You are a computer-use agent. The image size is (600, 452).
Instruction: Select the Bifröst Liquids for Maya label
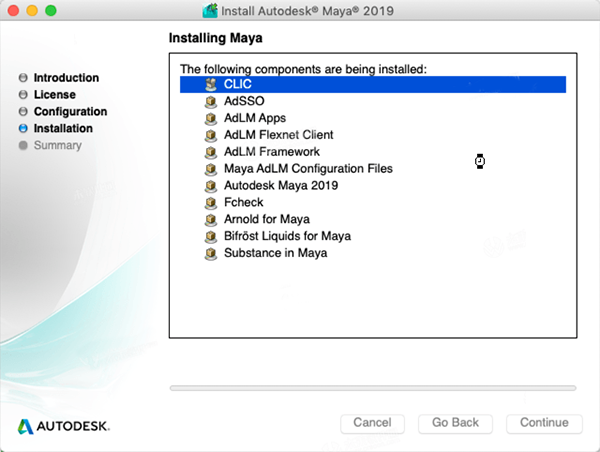287,236
